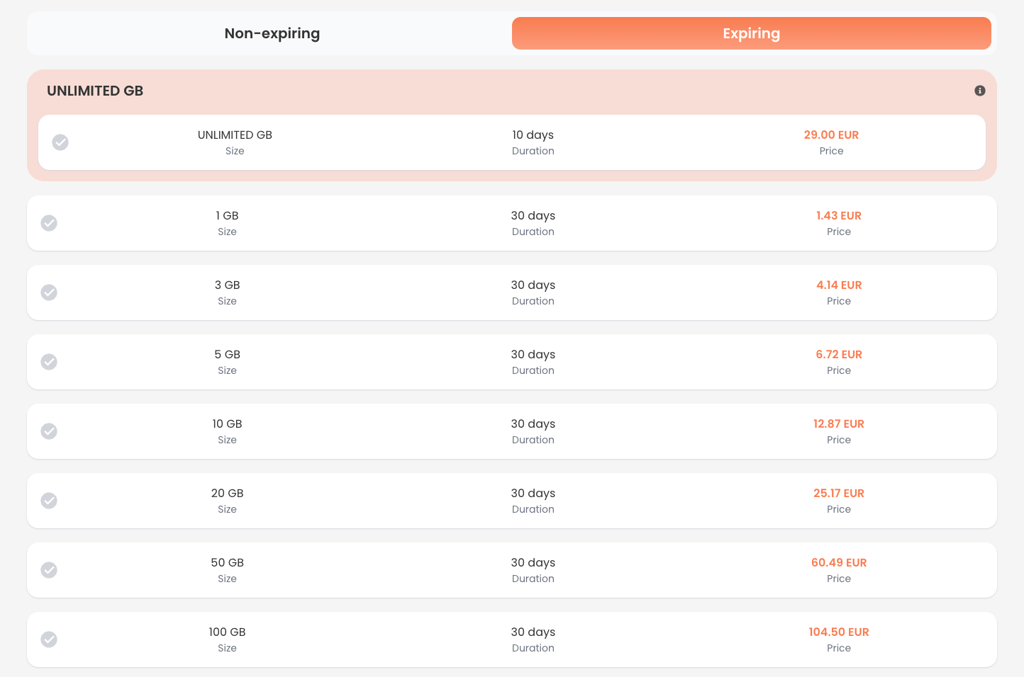Click 30 days in the 1 GB row
The image size is (1024, 677).
(x=533, y=215)
